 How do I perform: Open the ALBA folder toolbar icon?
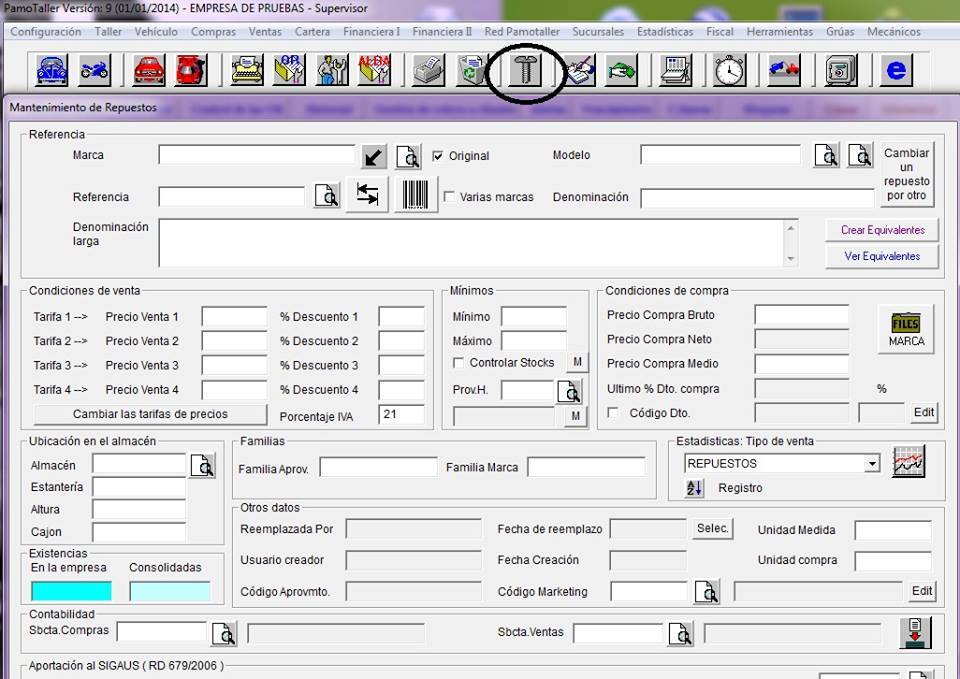[374, 70]
